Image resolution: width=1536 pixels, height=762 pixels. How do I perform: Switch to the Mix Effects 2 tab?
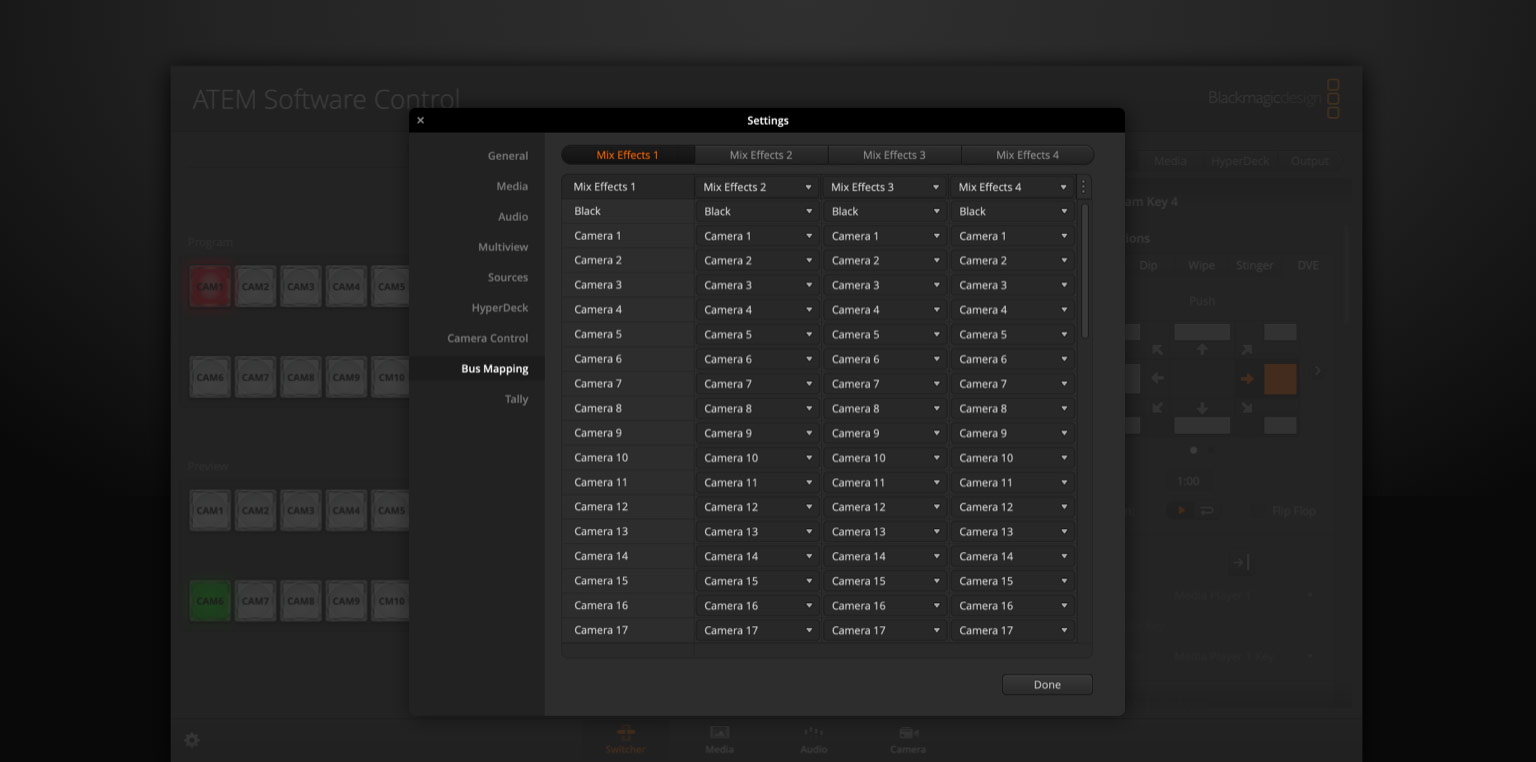point(761,155)
